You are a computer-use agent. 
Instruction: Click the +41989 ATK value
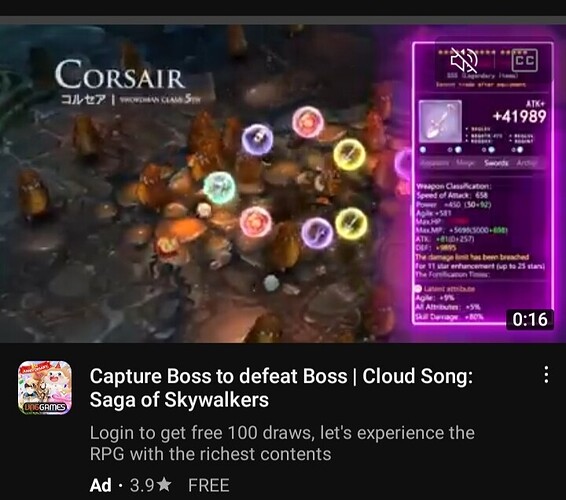pyautogui.click(x=519, y=116)
